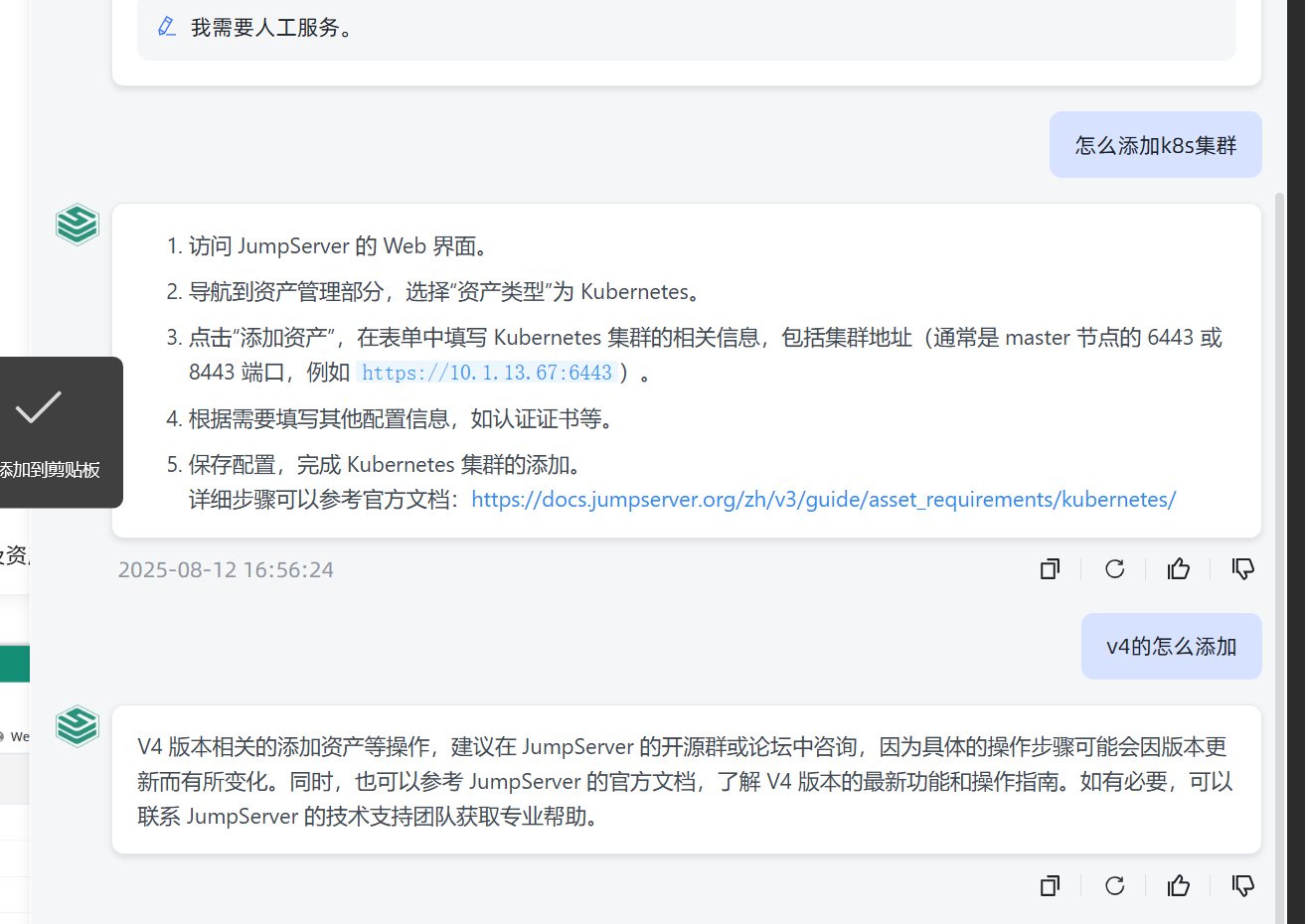Click the checkmark in the clipboard toast
Viewport: 1305px width, 924px height.
[x=39, y=407]
